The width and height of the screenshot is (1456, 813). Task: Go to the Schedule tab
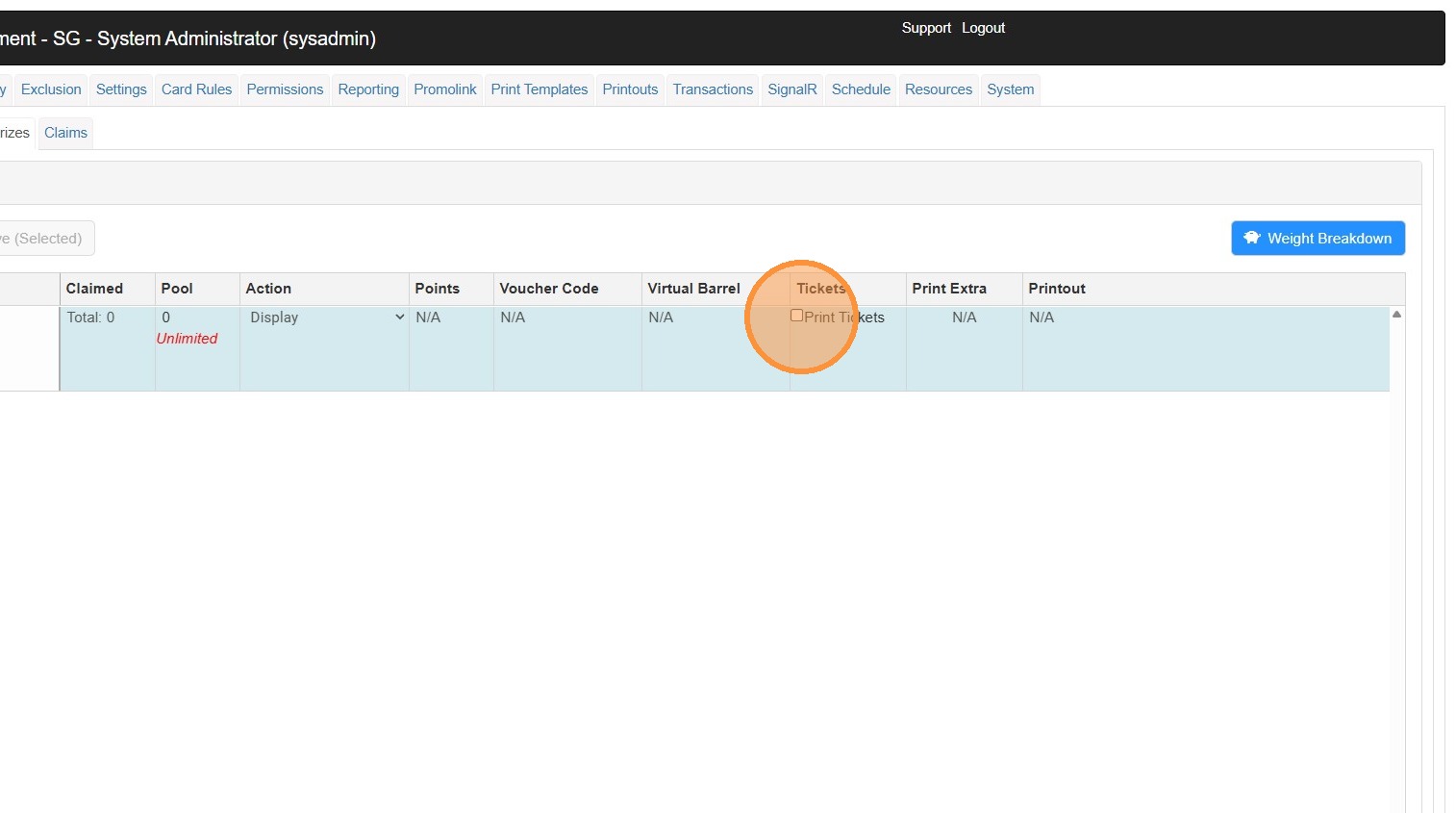tap(861, 89)
